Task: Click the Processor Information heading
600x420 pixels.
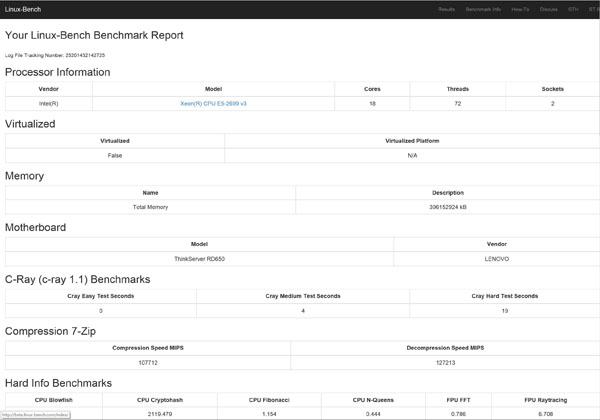Action: (57, 72)
